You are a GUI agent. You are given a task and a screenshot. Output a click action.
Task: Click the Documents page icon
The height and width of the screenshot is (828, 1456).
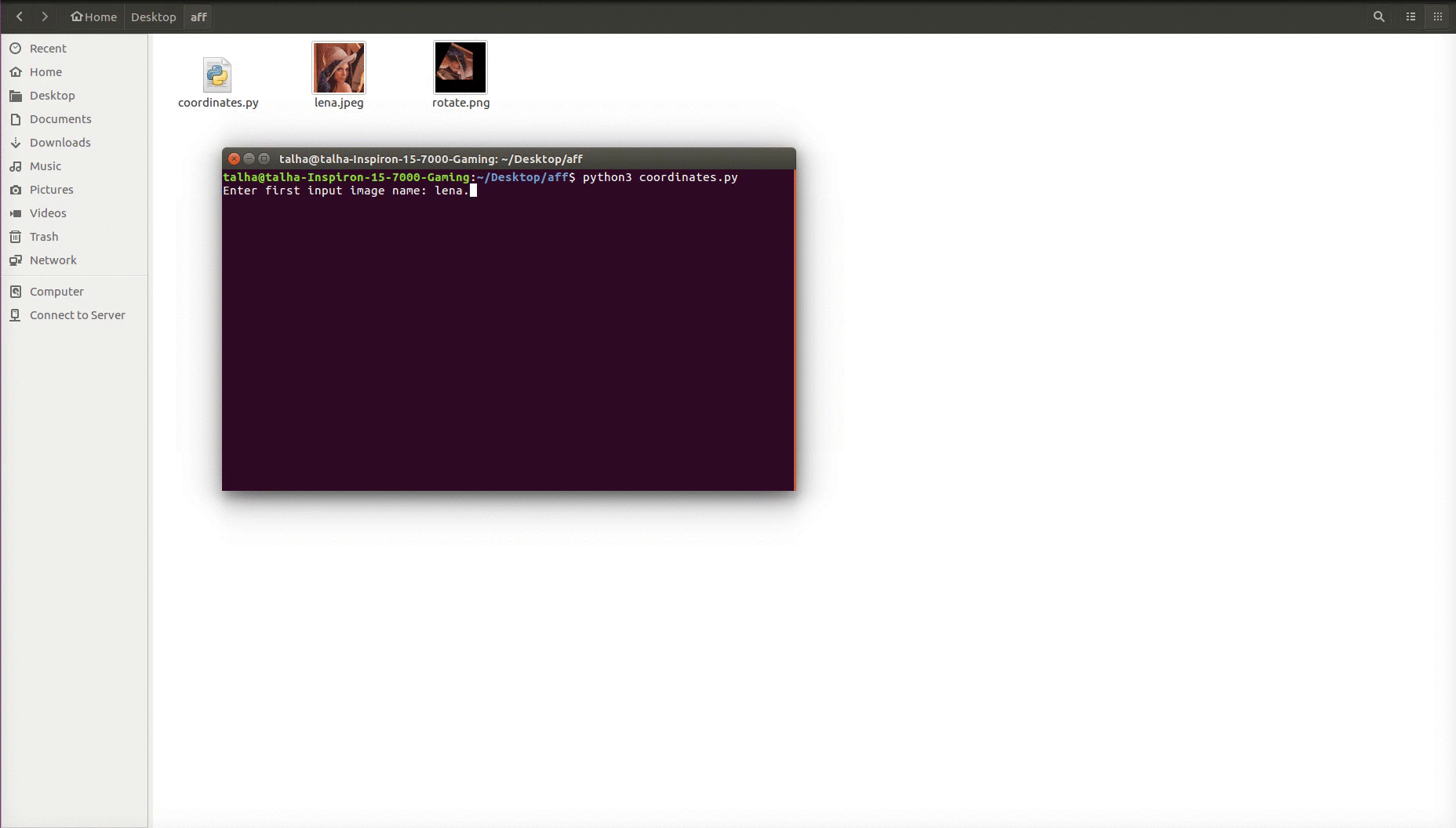[16, 119]
